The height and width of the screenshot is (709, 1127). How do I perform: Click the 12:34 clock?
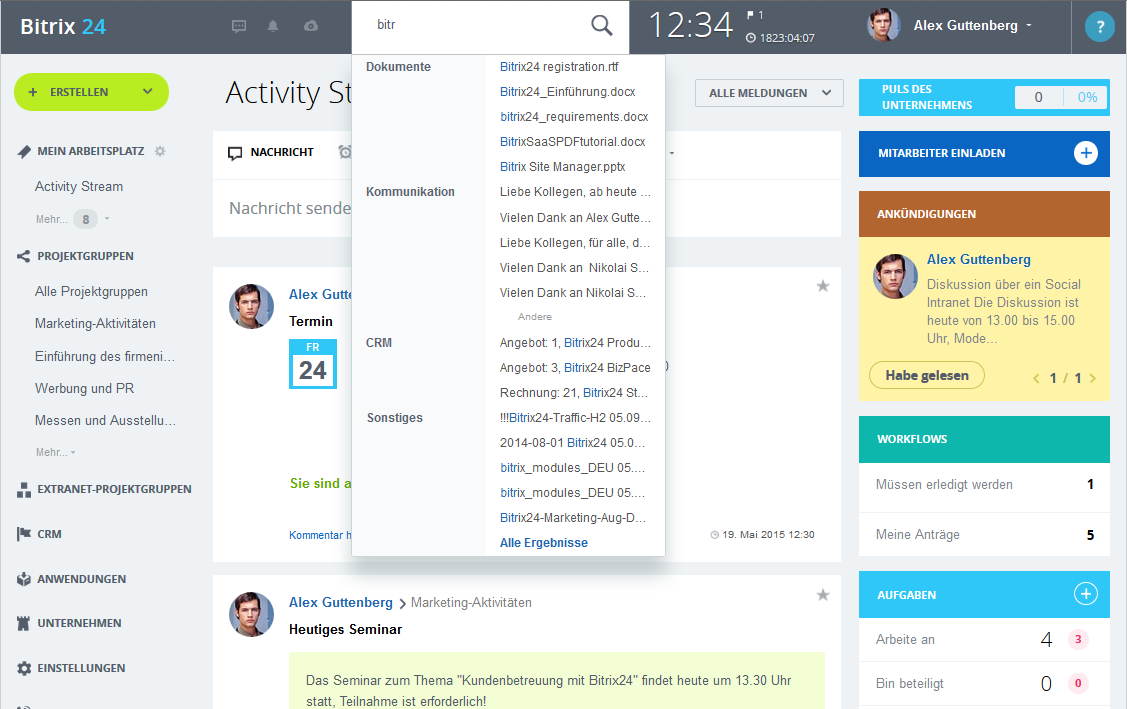[x=691, y=26]
